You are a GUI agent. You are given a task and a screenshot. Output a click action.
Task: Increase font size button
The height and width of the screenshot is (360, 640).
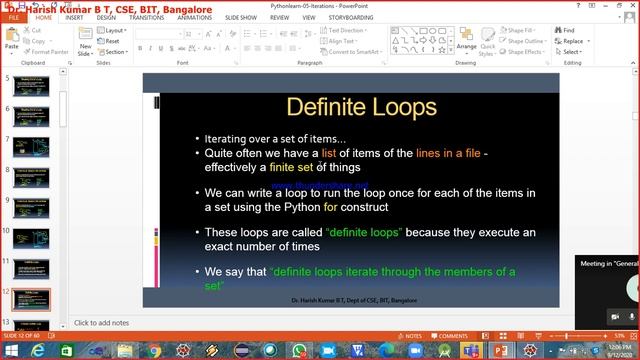coord(208,34)
